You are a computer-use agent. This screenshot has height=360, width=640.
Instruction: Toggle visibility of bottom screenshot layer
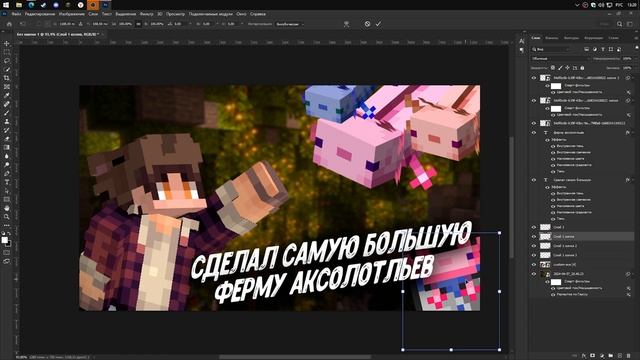coord(534,274)
